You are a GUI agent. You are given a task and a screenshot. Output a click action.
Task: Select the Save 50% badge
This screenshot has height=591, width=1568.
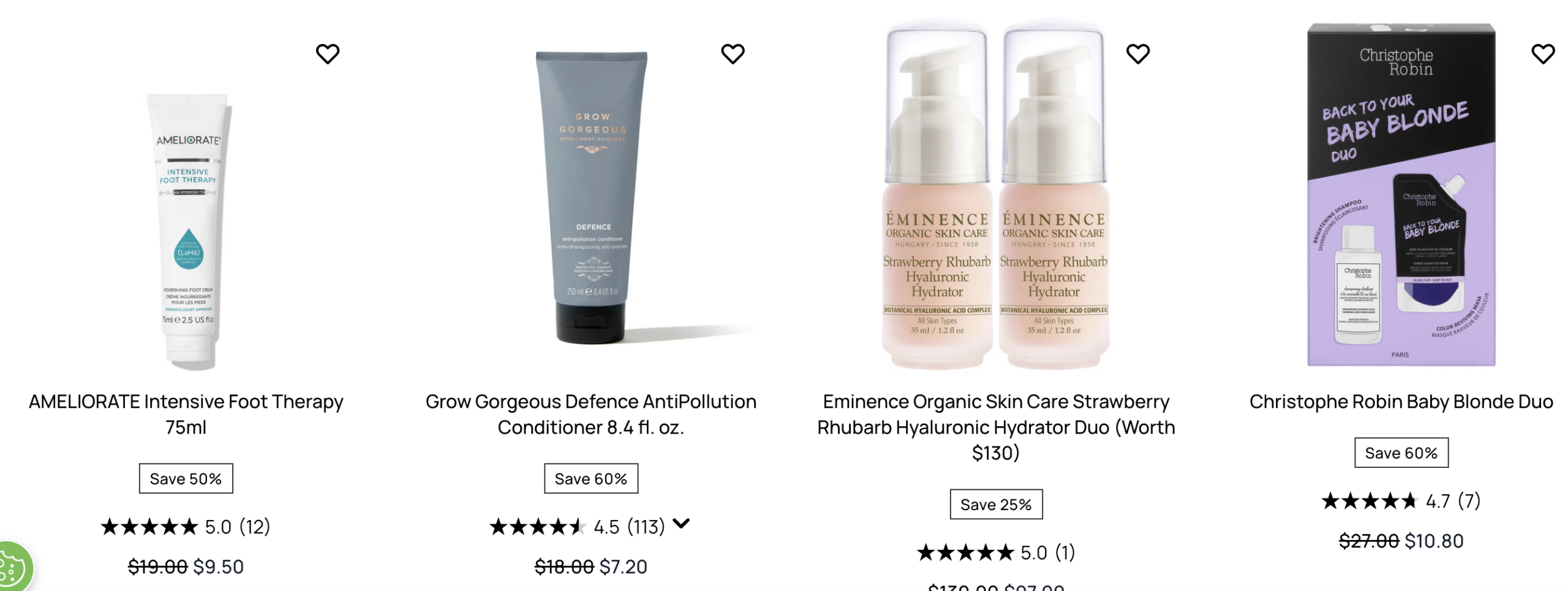[186, 478]
